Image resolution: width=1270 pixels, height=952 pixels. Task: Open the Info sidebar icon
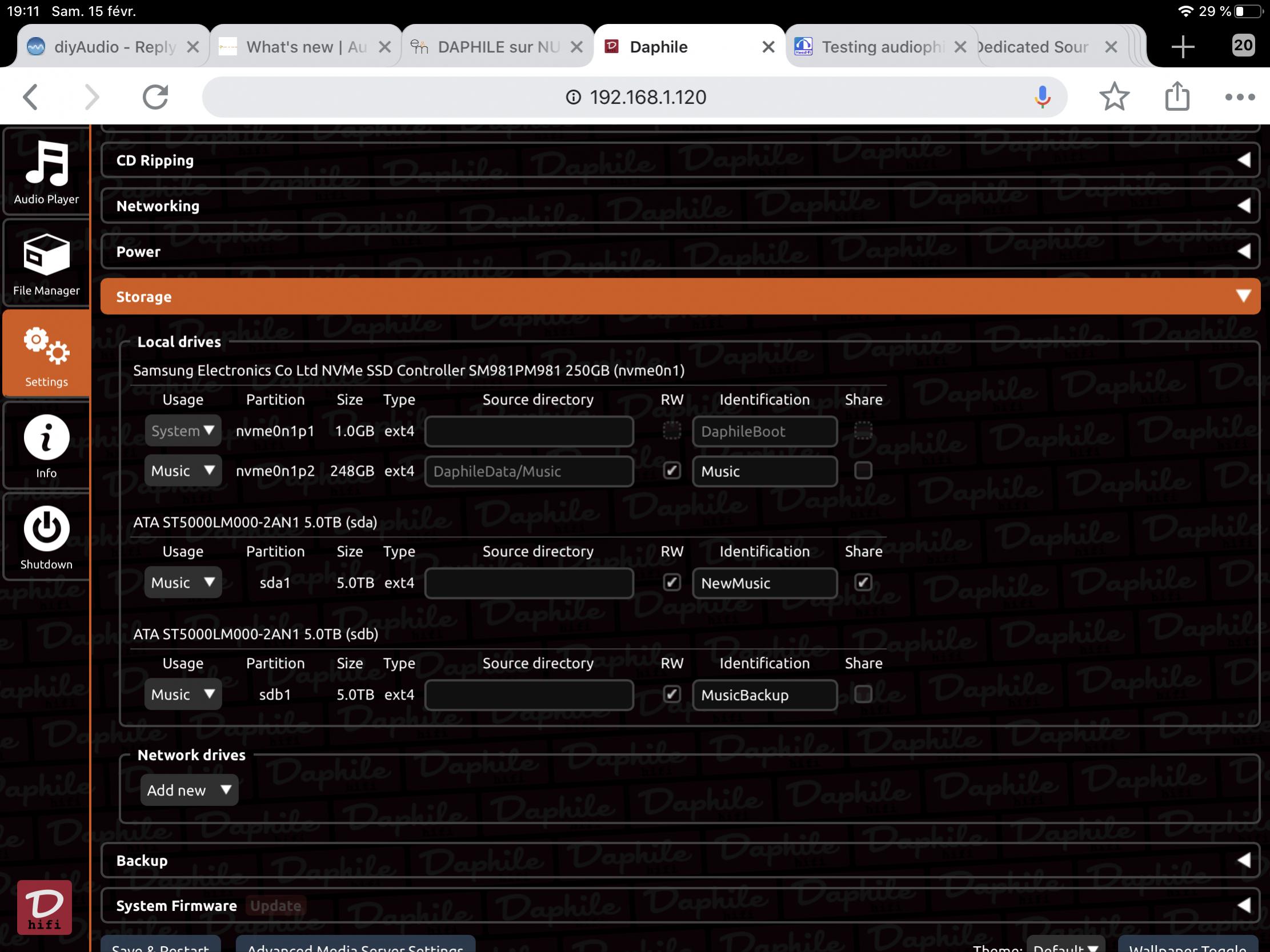[46, 446]
